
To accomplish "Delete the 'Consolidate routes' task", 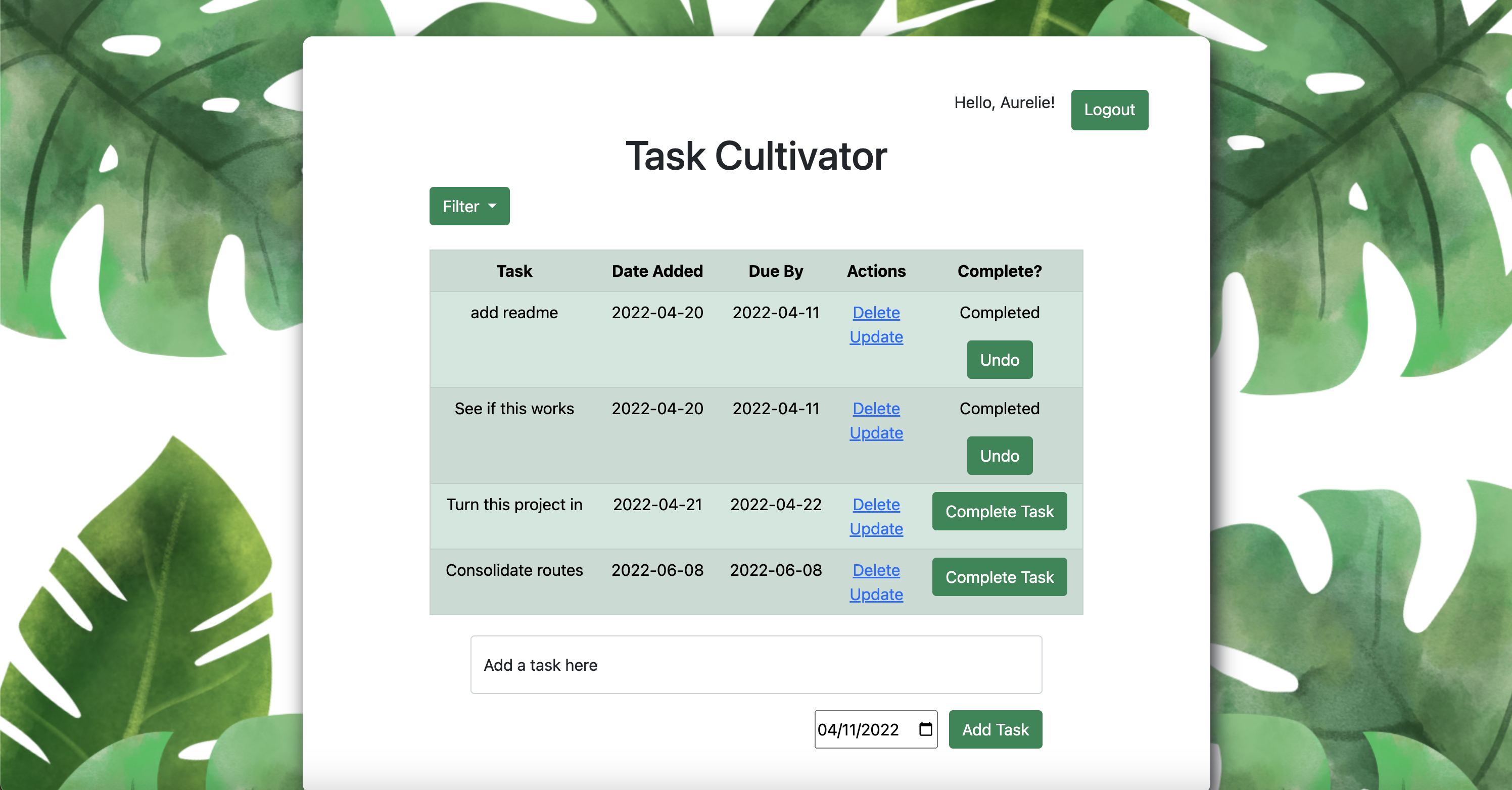I will coord(876,570).
